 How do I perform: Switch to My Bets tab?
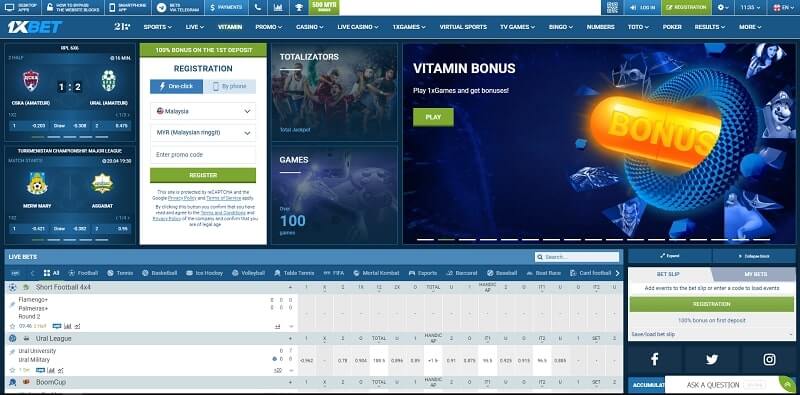click(755, 274)
